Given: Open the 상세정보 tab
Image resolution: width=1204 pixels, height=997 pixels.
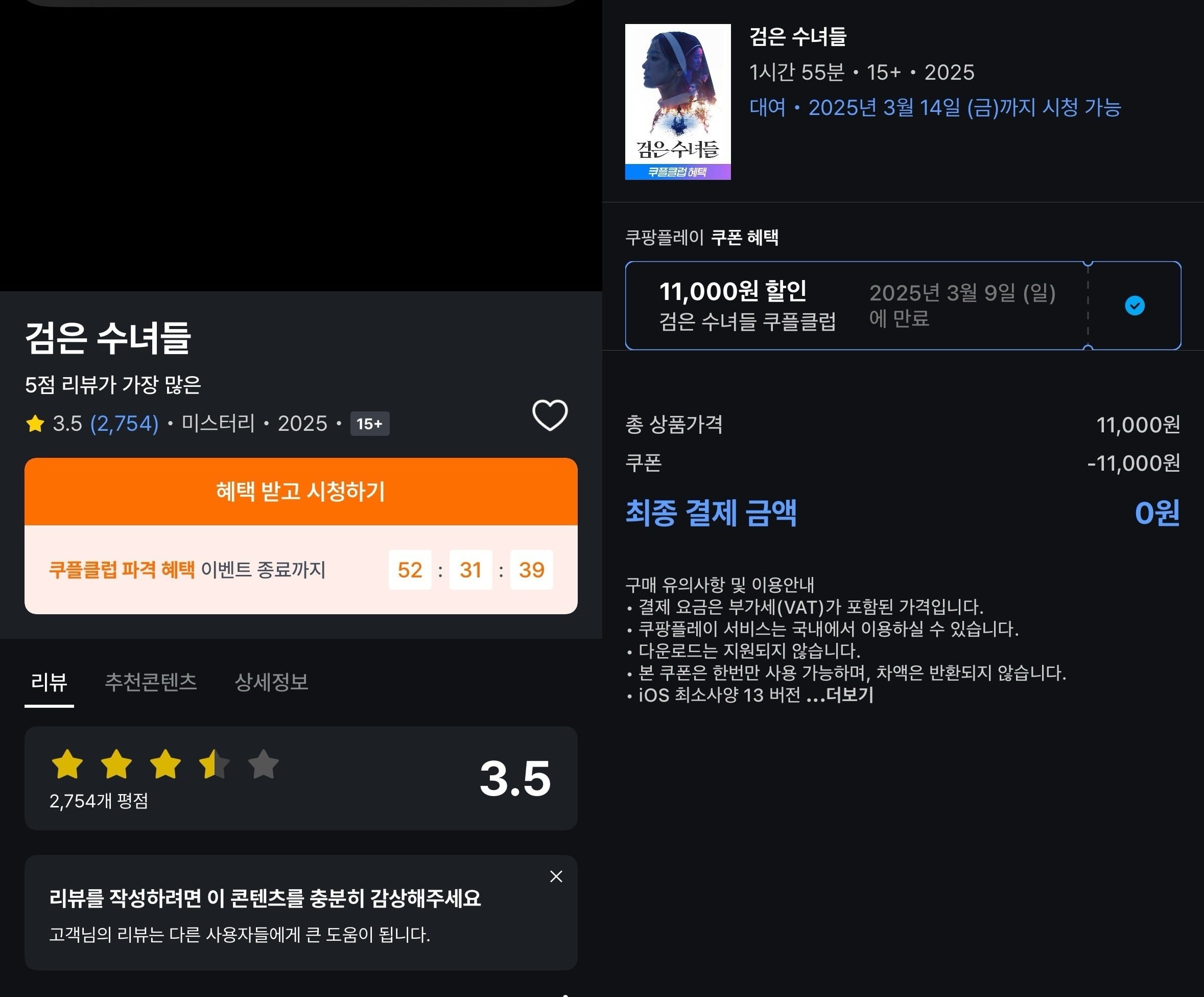Looking at the screenshot, I should [272, 682].
